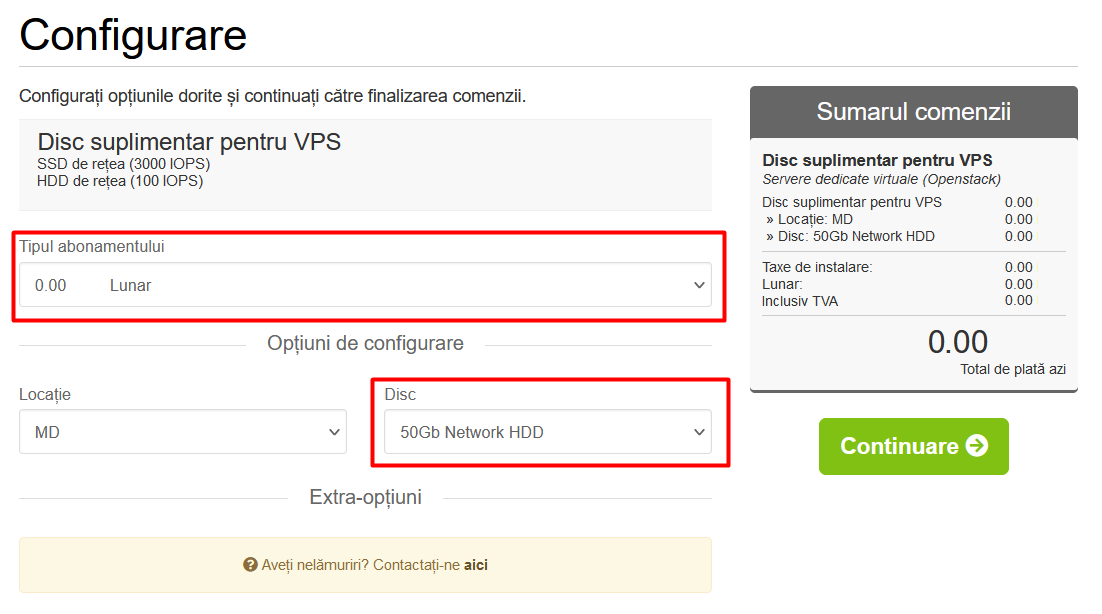Expand the Locație dropdown showing MD

point(183,432)
